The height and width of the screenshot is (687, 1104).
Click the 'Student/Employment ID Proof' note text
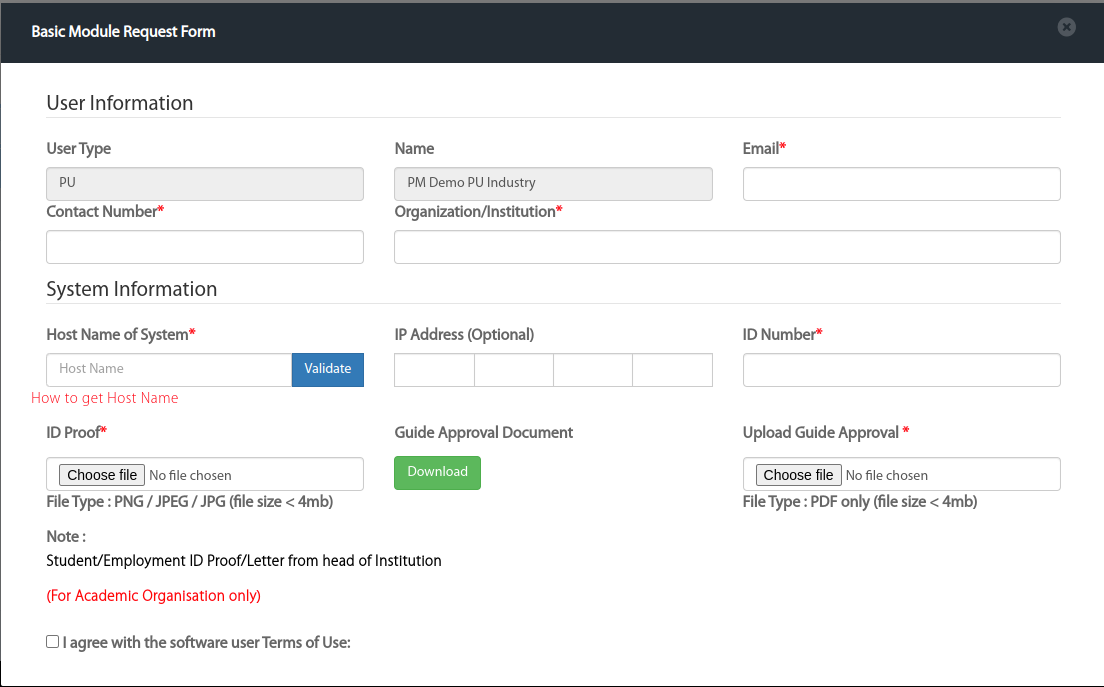(x=244, y=561)
